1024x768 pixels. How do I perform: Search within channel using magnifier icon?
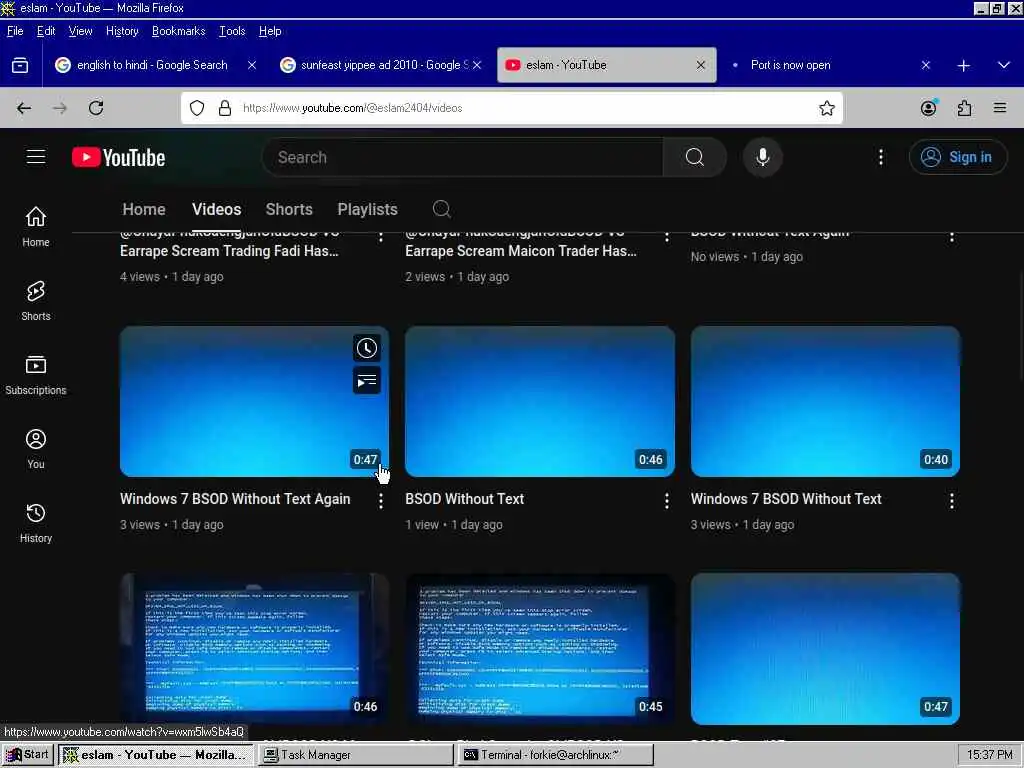click(x=441, y=209)
